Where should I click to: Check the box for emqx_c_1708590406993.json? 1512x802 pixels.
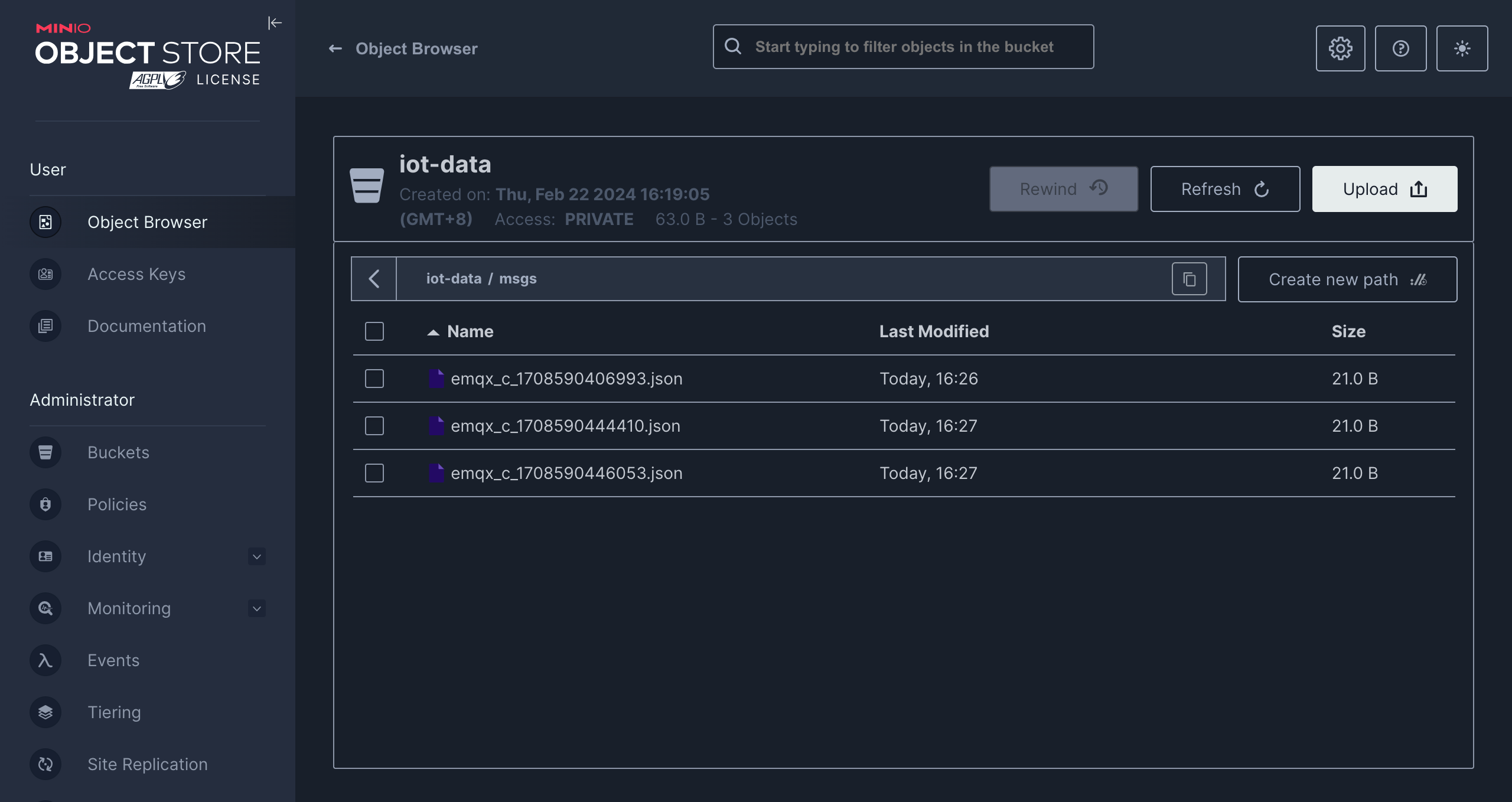pos(374,379)
